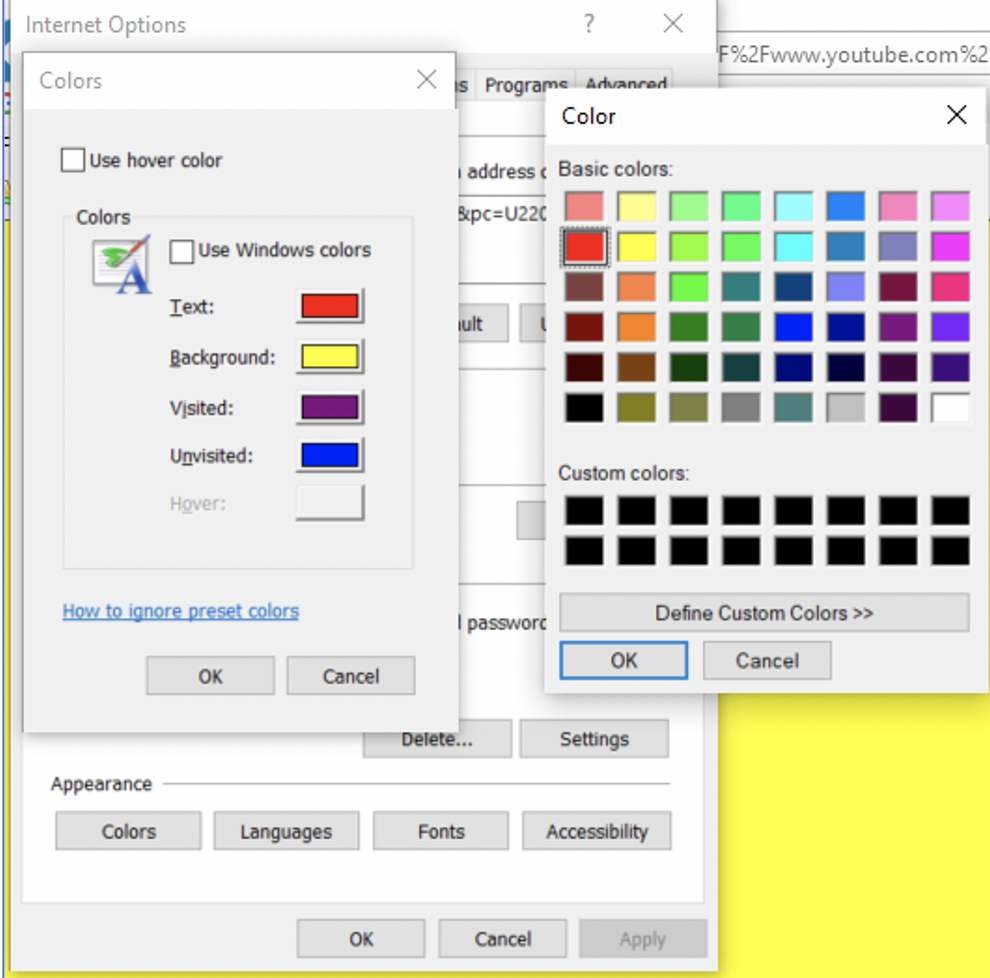Check Use Windows colors
The width and height of the screenshot is (990, 978).
click(182, 252)
